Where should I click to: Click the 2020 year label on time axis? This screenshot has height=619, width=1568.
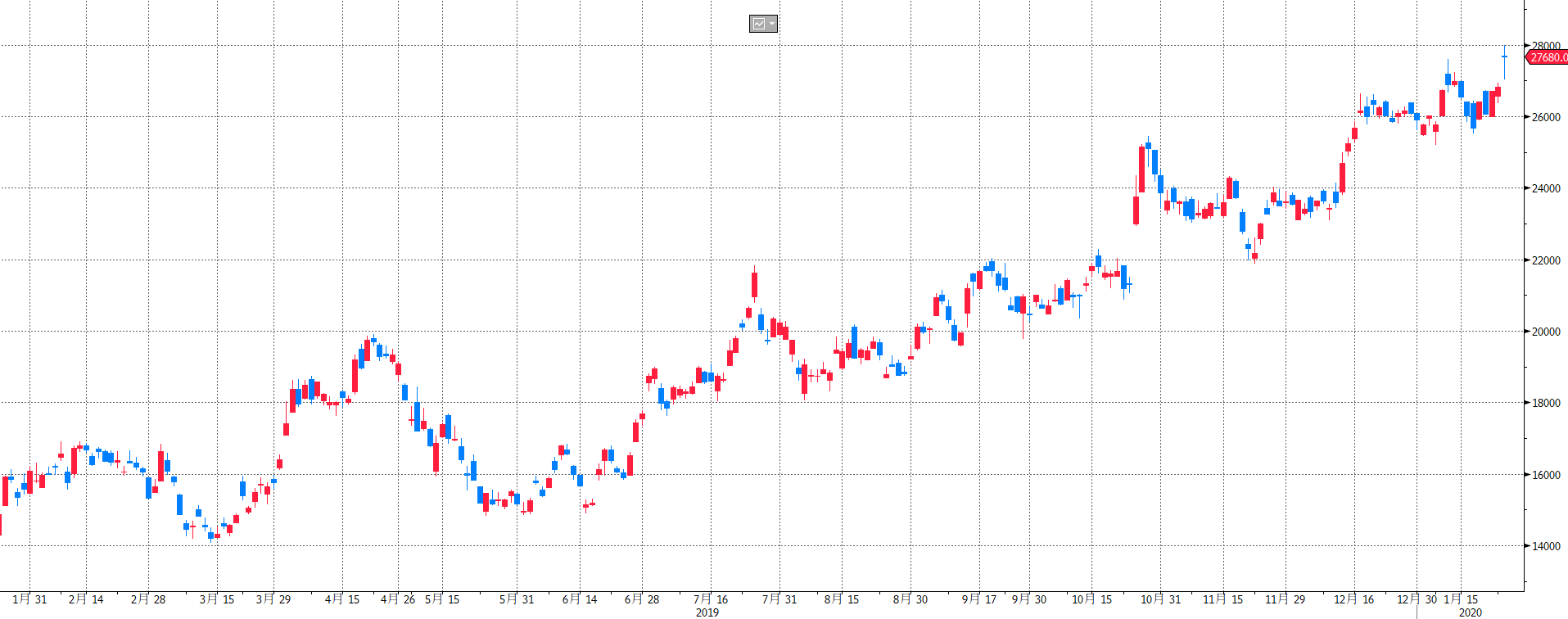click(1470, 612)
